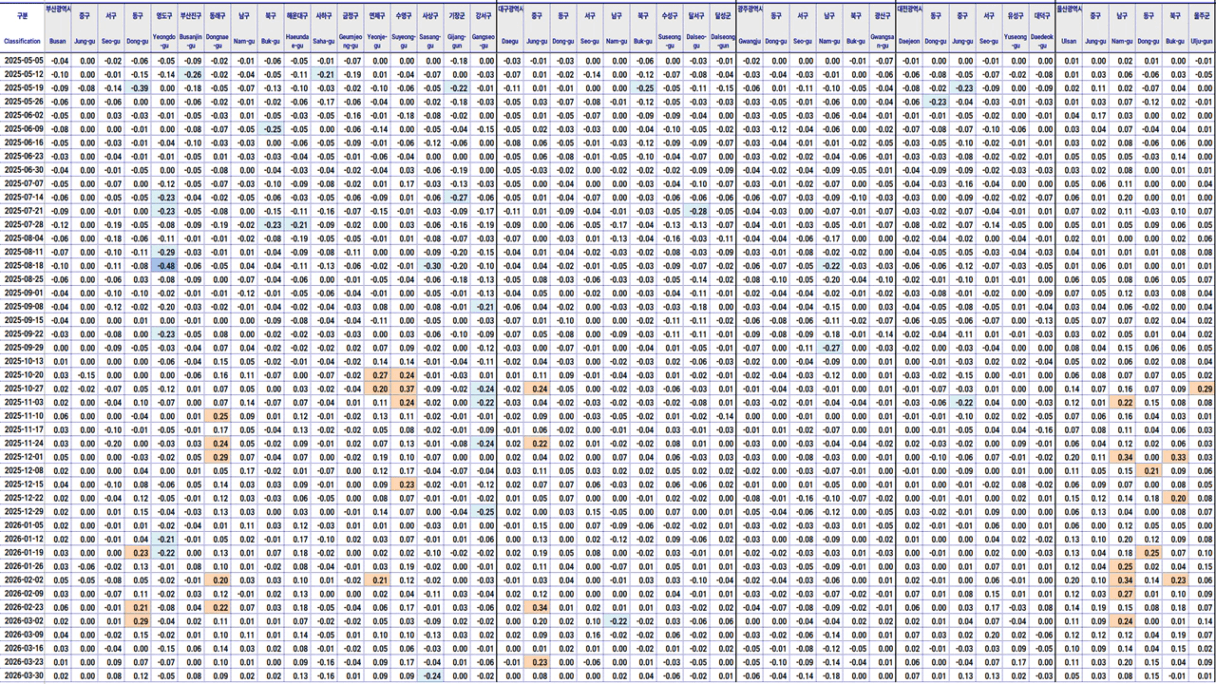
Task: Select the 구분 header cell
Action: [22, 17]
